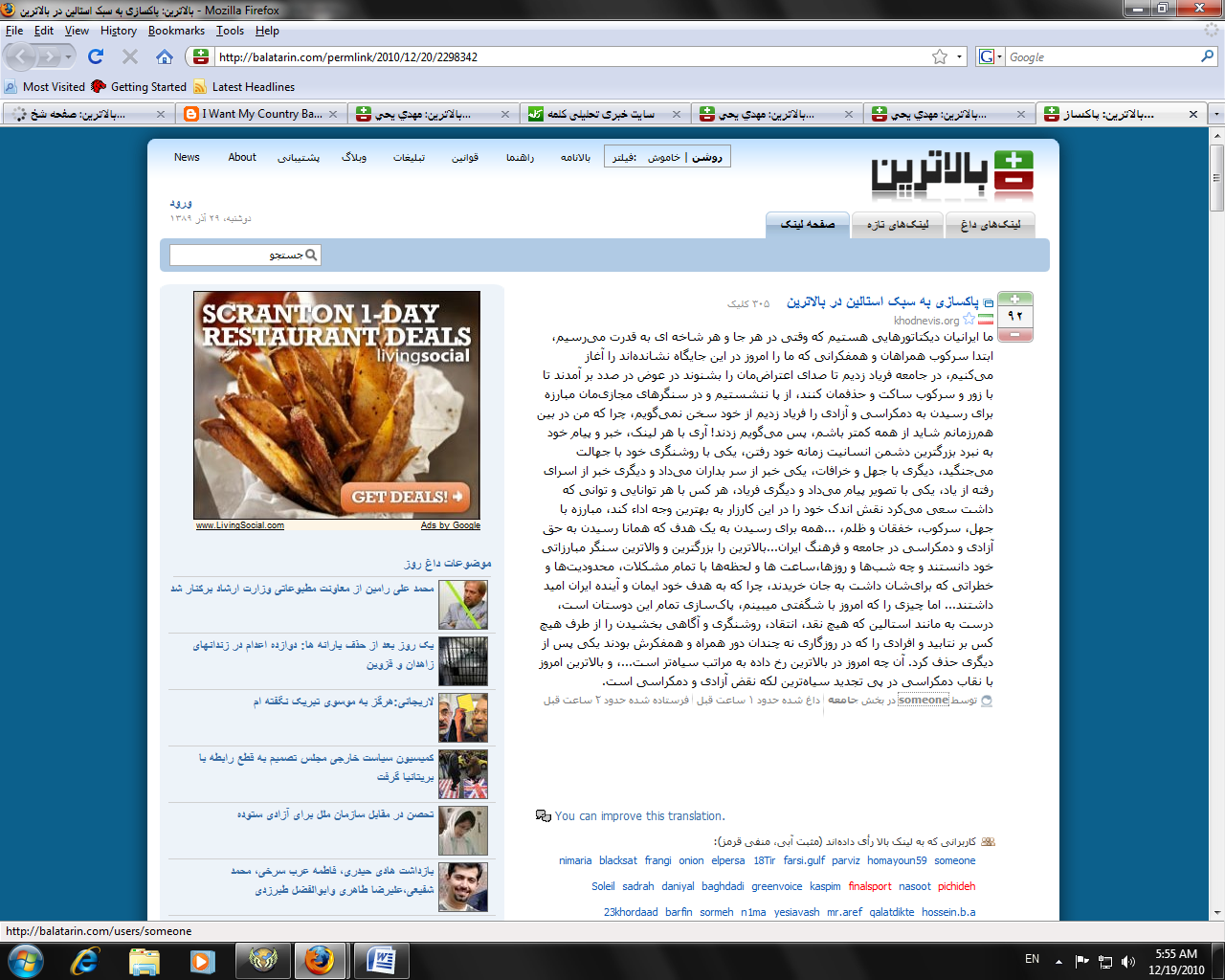Open the View menu
The height and width of the screenshot is (980, 1225).
pos(77,31)
